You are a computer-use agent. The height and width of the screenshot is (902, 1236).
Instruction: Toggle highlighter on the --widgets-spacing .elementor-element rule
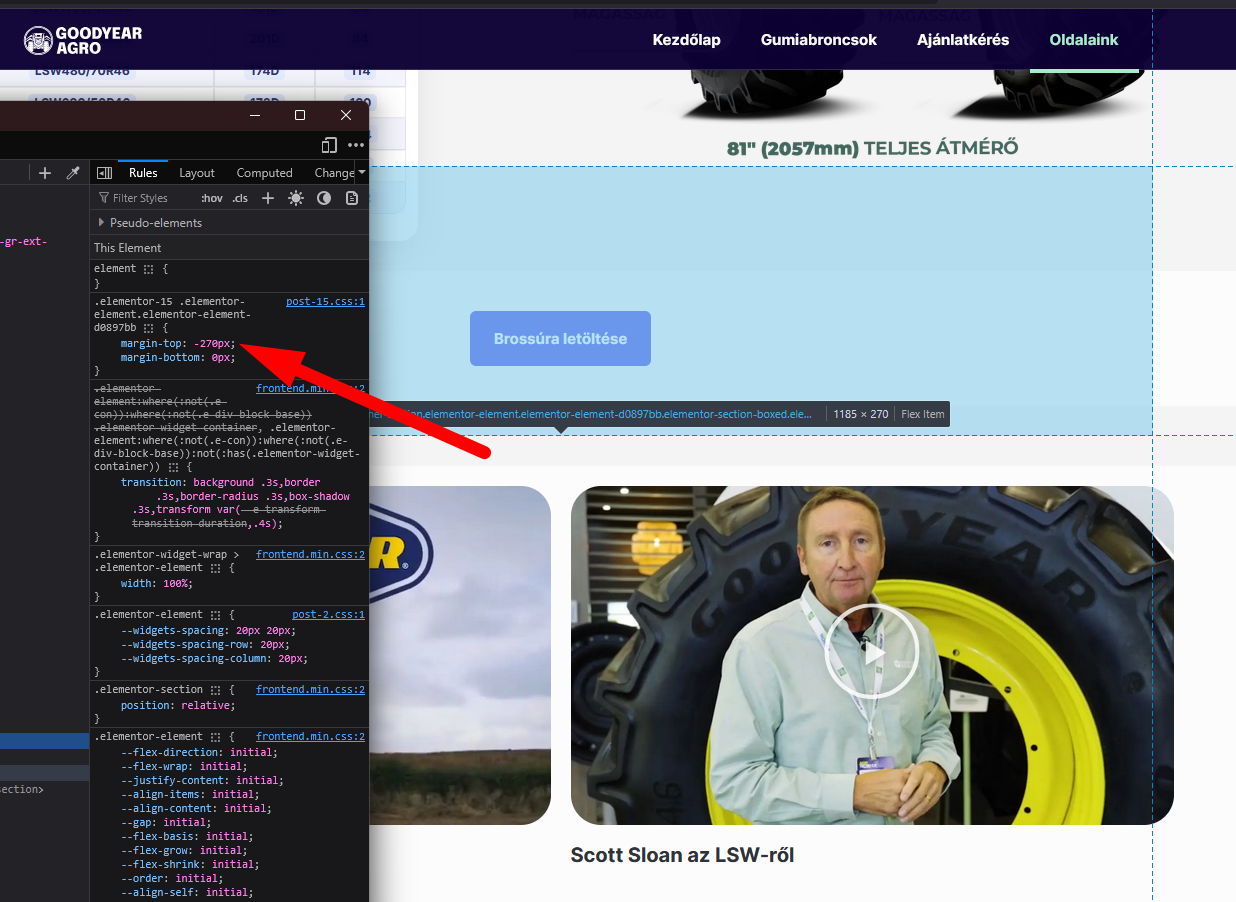coord(215,615)
